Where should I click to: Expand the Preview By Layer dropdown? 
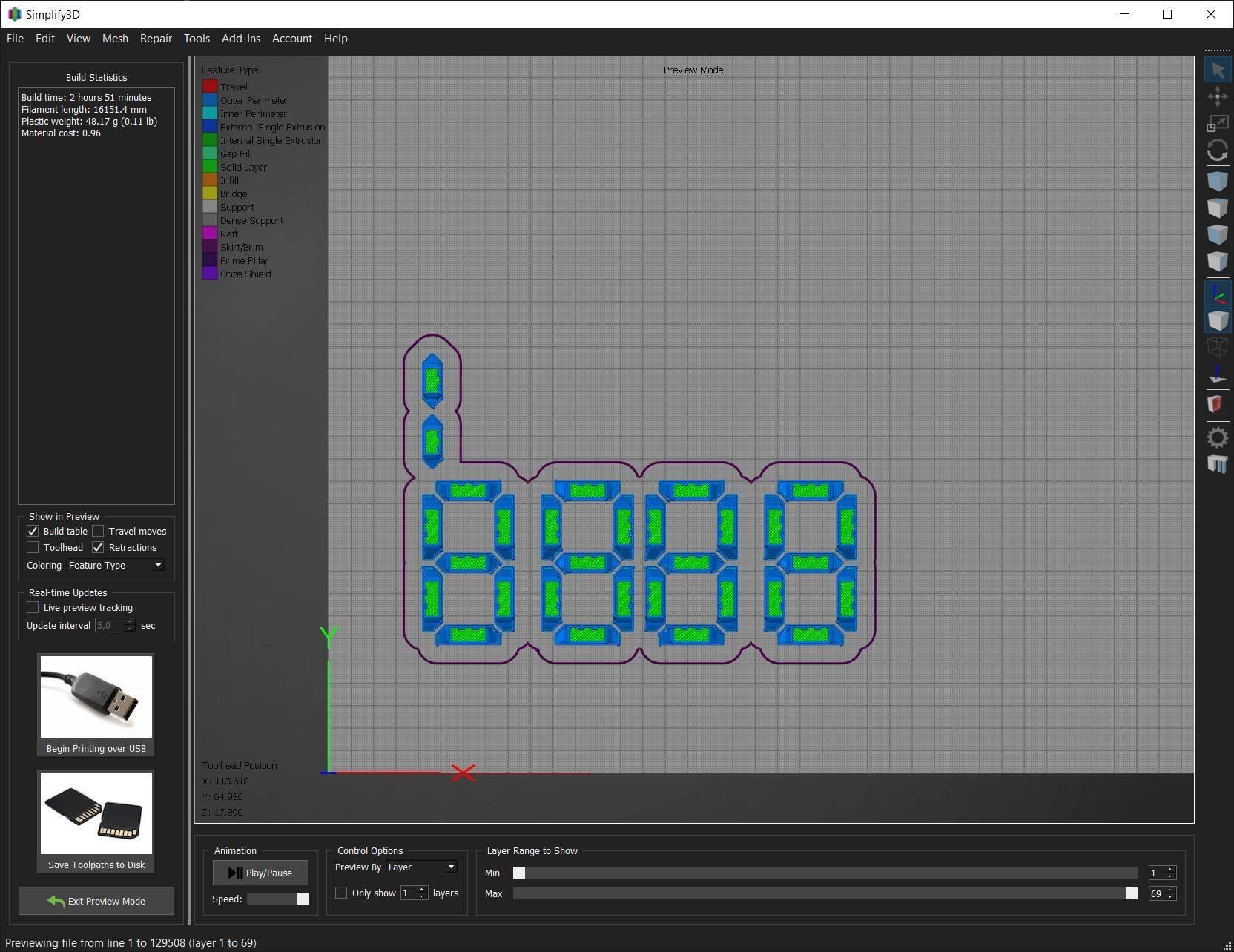(x=421, y=867)
